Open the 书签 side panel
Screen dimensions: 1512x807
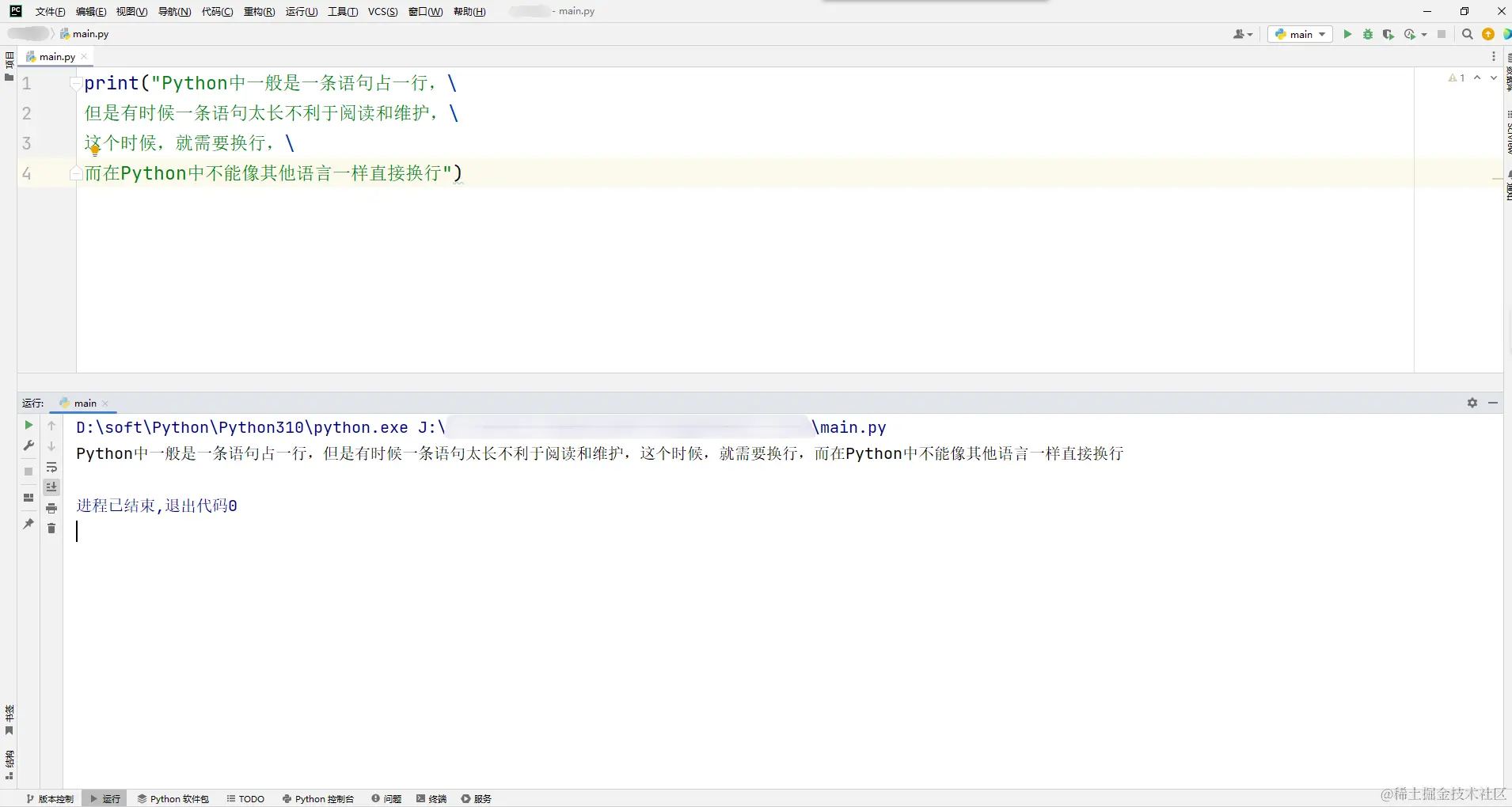click(x=9, y=719)
